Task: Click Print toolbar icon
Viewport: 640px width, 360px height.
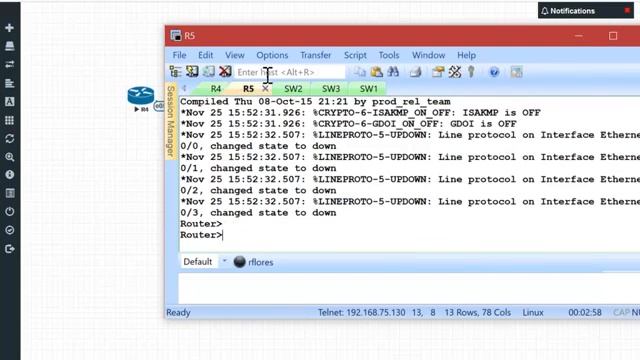Action: click(416, 72)
